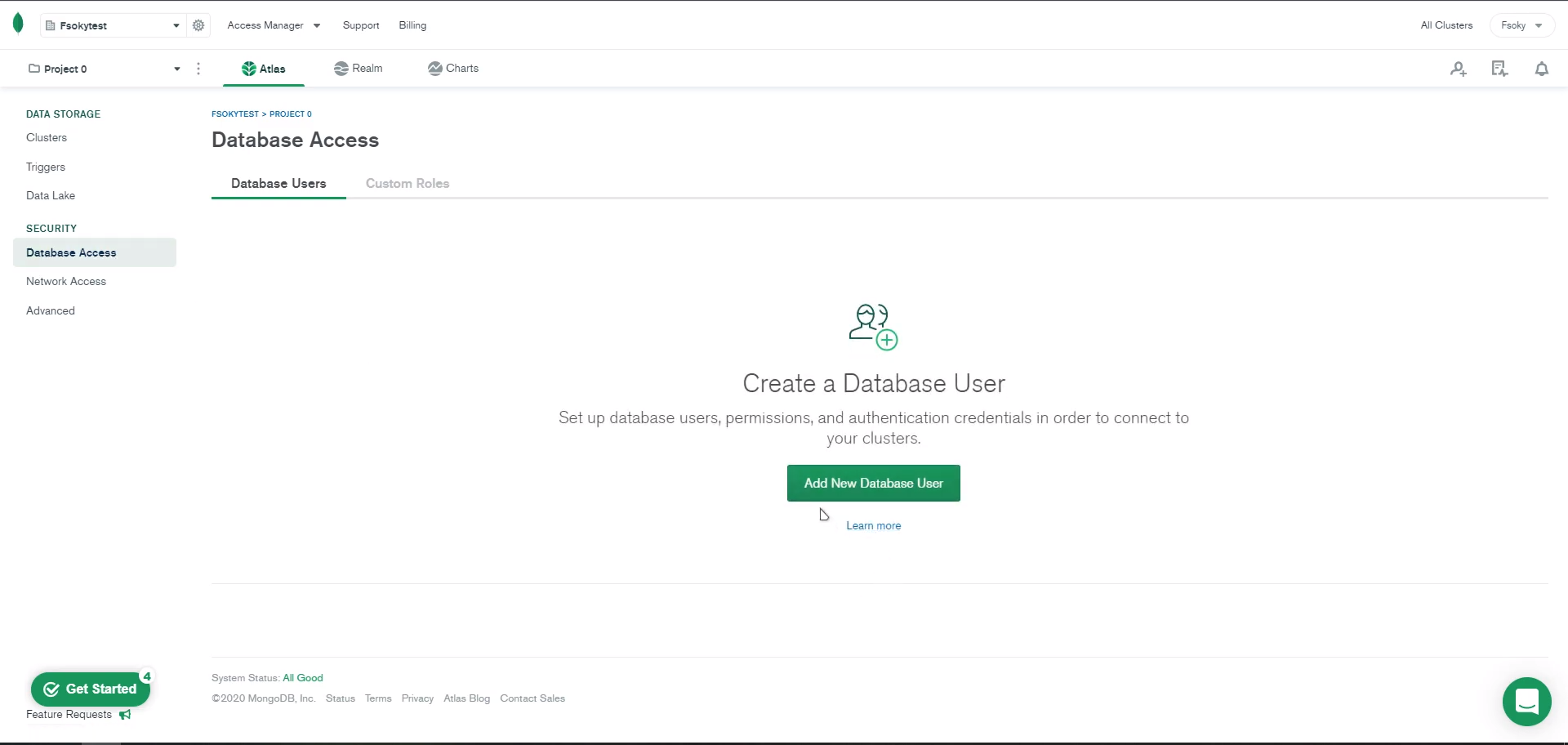Open Clusters in the sidebar
Image resolution: width=1568 pixels, height=745 pixels.
pyautogui.click(x=47, y=138)
